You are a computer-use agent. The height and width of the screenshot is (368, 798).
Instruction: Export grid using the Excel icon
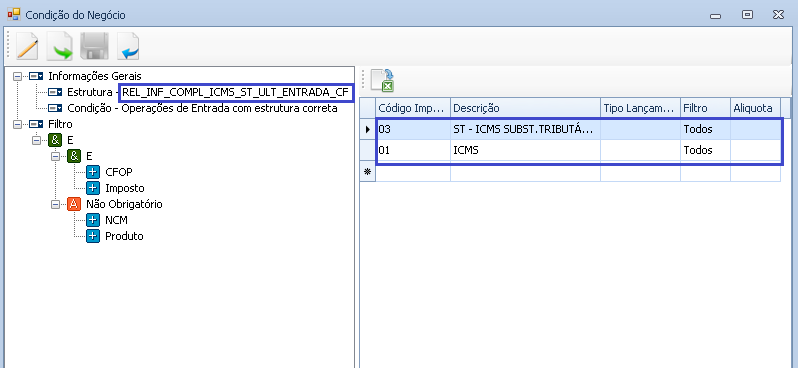tap(382, 80)
